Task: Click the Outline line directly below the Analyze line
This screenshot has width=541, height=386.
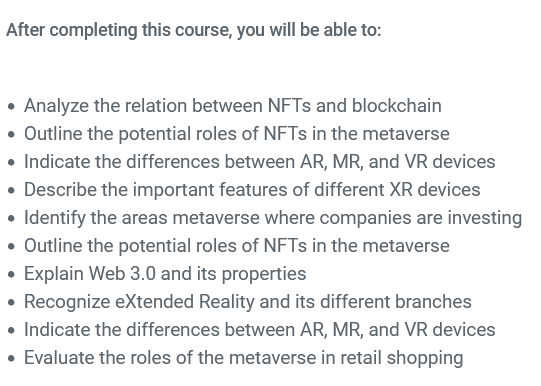Action: click(237, 134)
